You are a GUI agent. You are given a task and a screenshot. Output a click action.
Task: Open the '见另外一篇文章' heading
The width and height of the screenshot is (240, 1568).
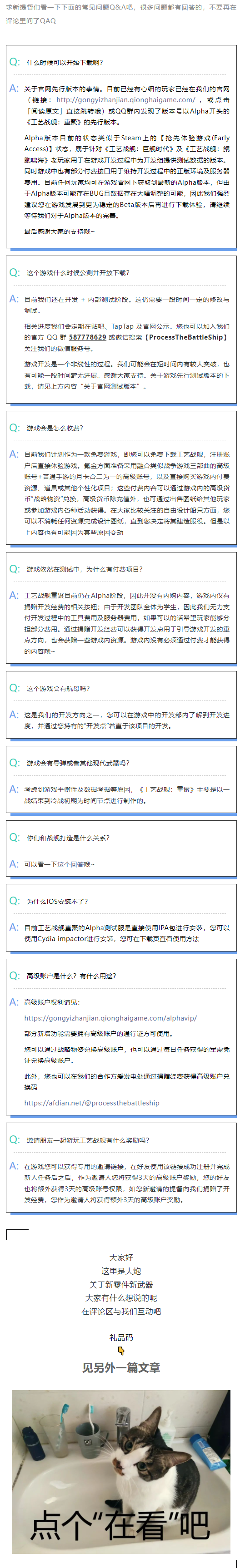[121, 1367]
